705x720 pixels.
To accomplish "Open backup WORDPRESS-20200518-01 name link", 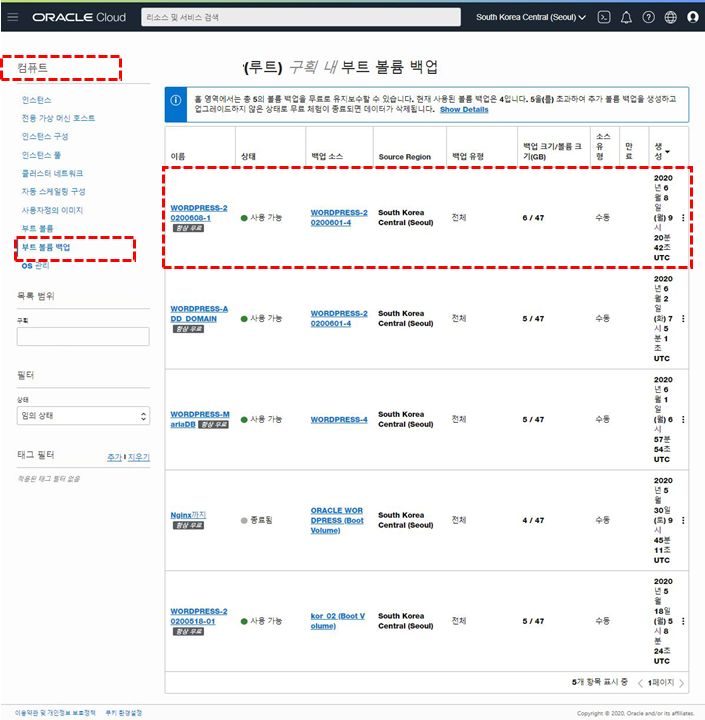I will [x=198, y=616].
